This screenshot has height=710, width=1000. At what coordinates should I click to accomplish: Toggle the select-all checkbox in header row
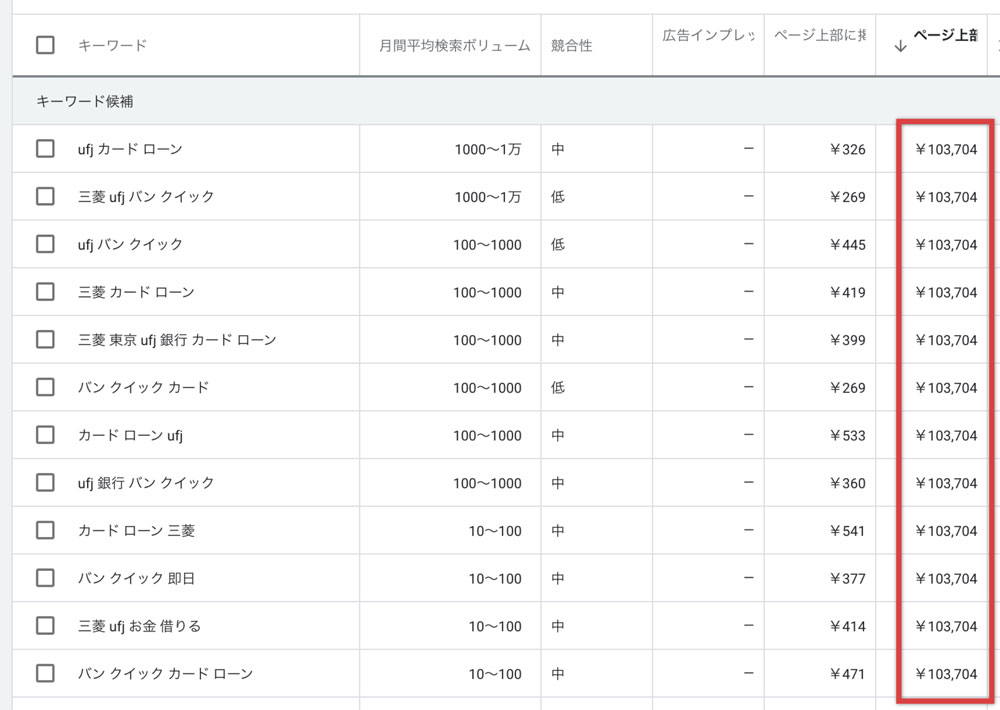[45, 45]
